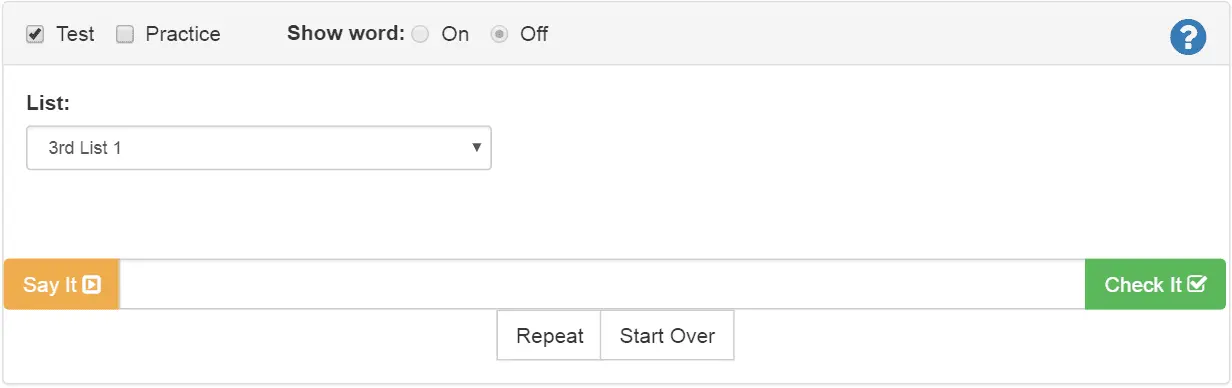Select the Show word On radio button
Image resolution: width=1232 pixels, height=388 pixels.
[420, 35]
